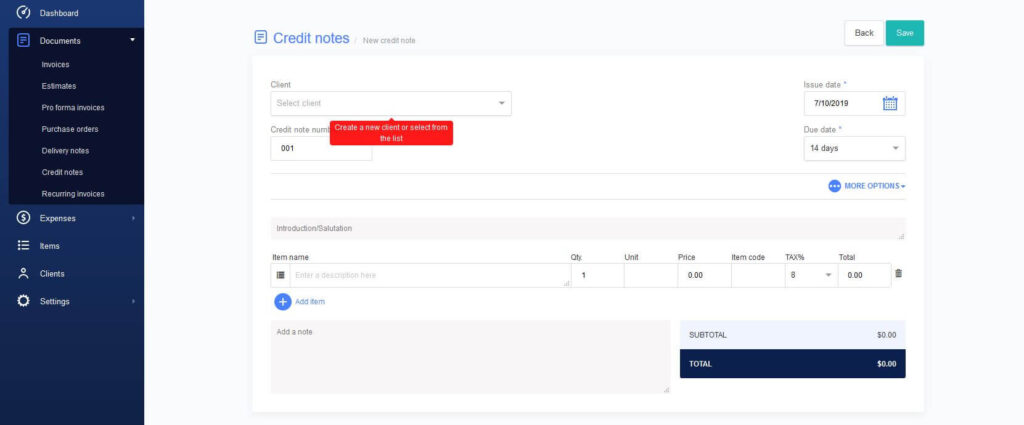1024x425 pixels.
Task: Click the More Options ellipsis icon
Action: (835, 186)
